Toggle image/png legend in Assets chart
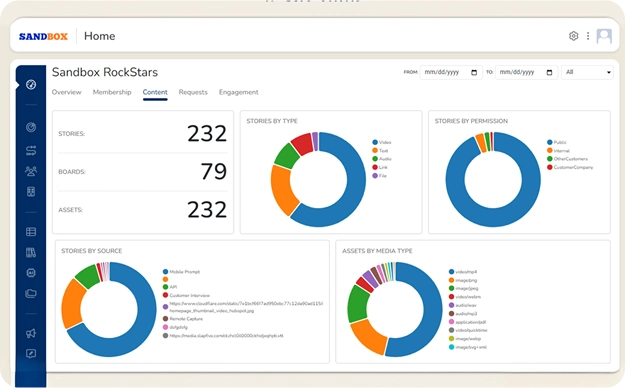The image size is (625, 388). pos(463,280)
